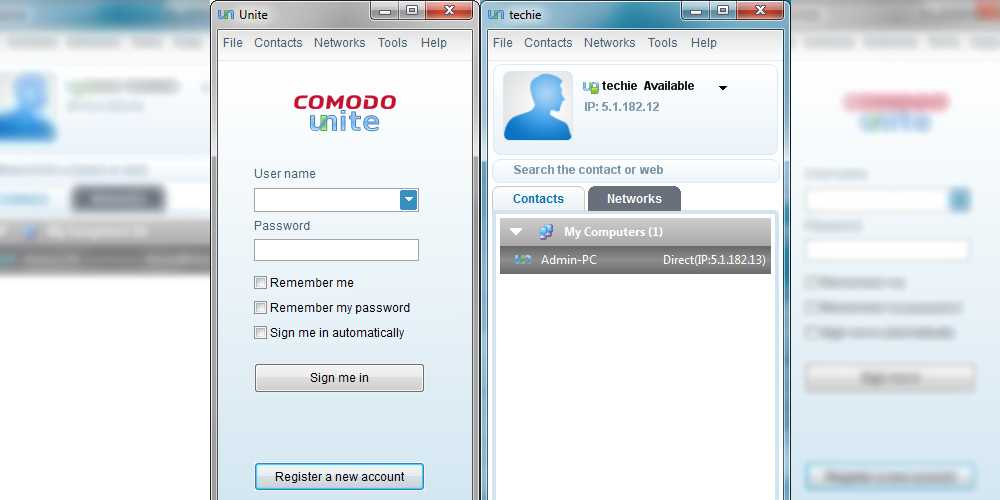Click the Unite window title bar icon

pos(226,14)
